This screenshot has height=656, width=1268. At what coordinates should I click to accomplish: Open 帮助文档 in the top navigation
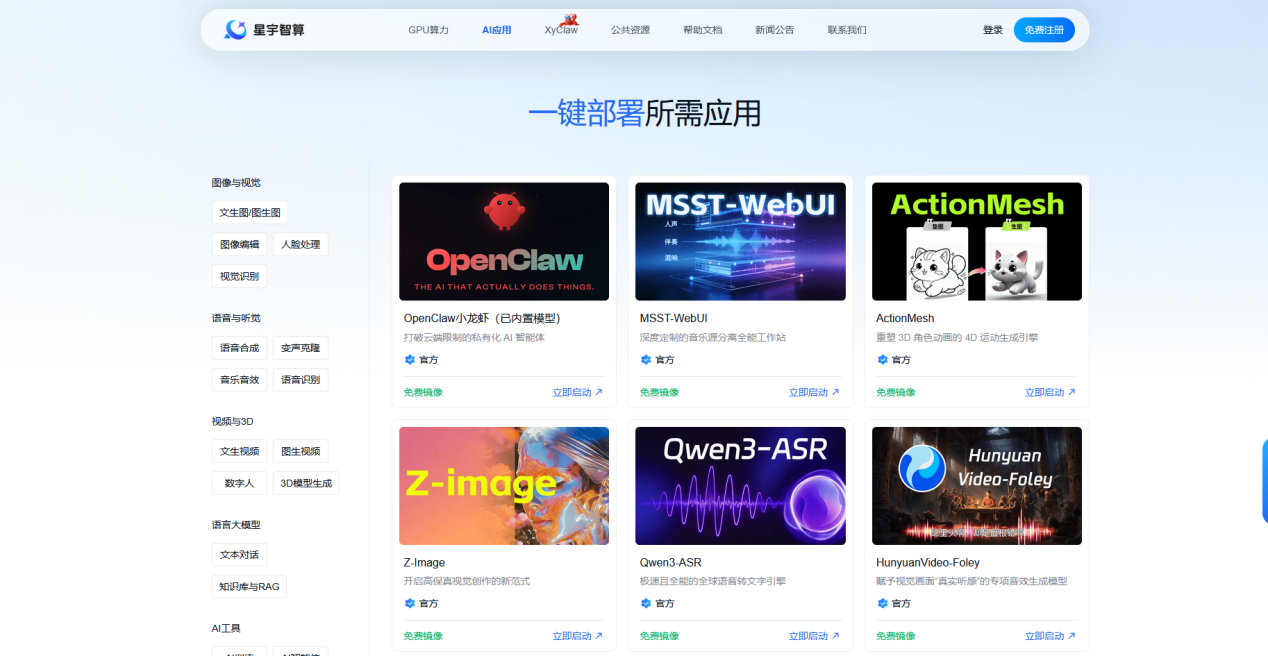702,30
